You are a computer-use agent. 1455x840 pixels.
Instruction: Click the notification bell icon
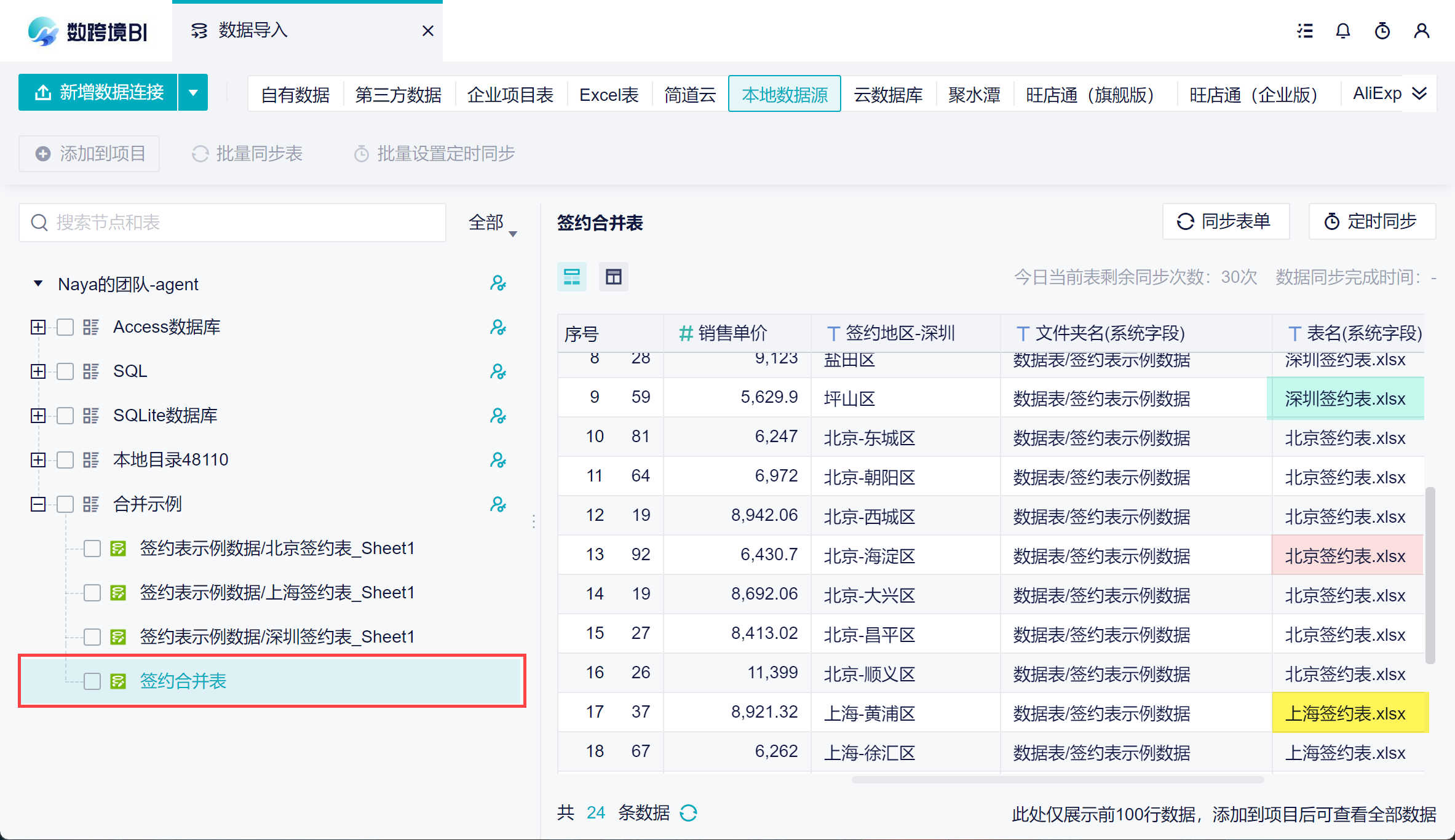(1342, 31)
